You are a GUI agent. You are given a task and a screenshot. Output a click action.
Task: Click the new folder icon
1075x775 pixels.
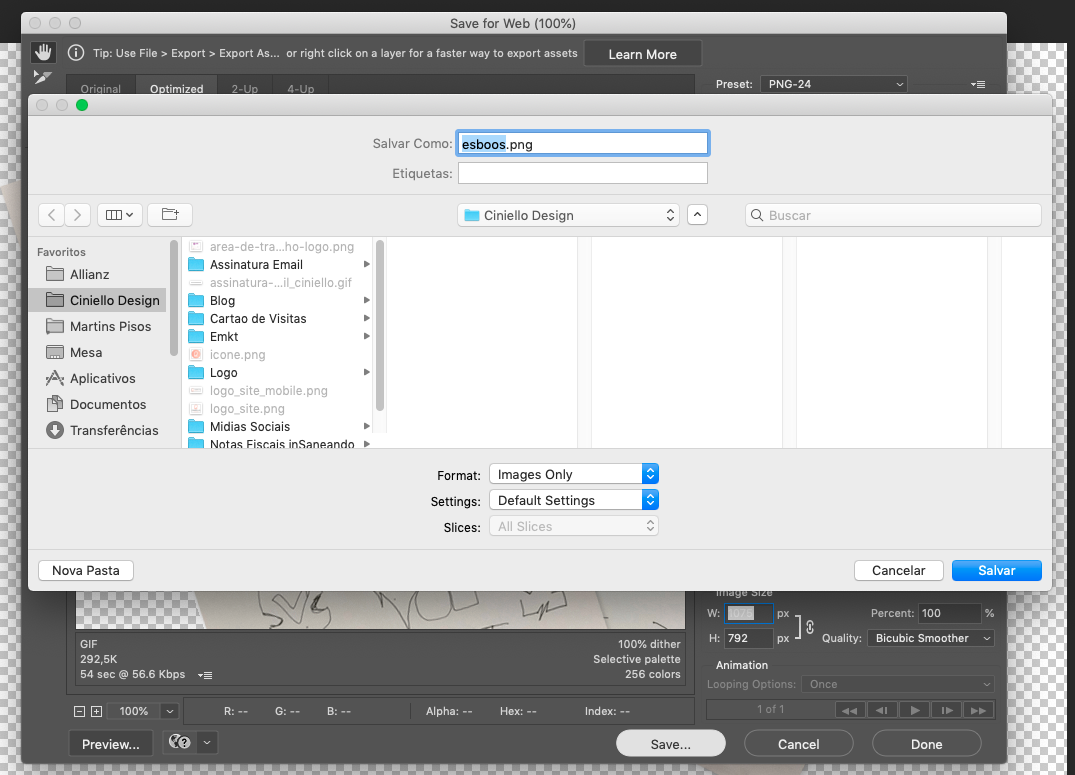pyautogui.click(x=170, y=214)
